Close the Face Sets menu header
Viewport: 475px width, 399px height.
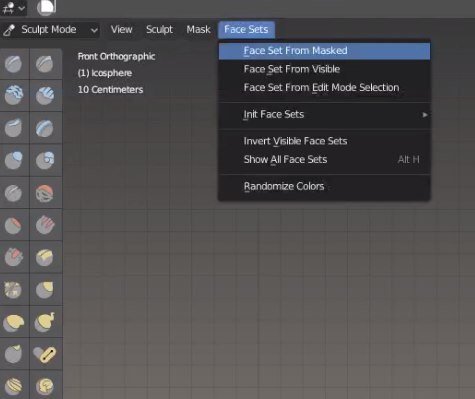(246, 30)
